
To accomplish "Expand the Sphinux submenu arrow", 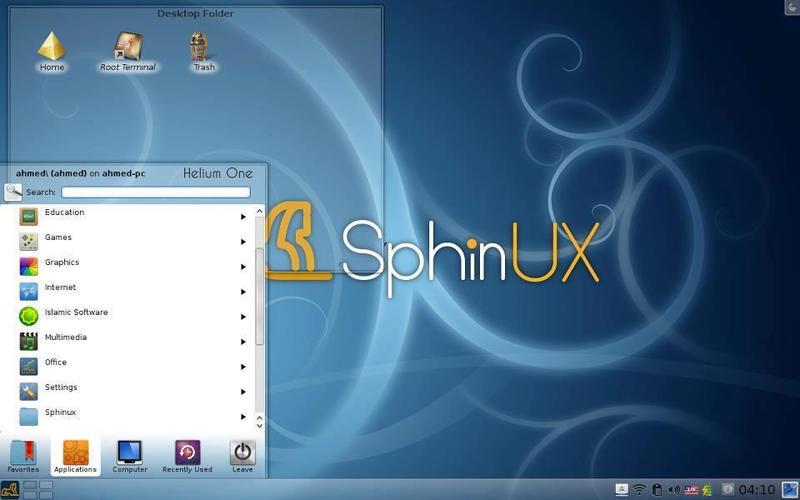I will point(243,417).
